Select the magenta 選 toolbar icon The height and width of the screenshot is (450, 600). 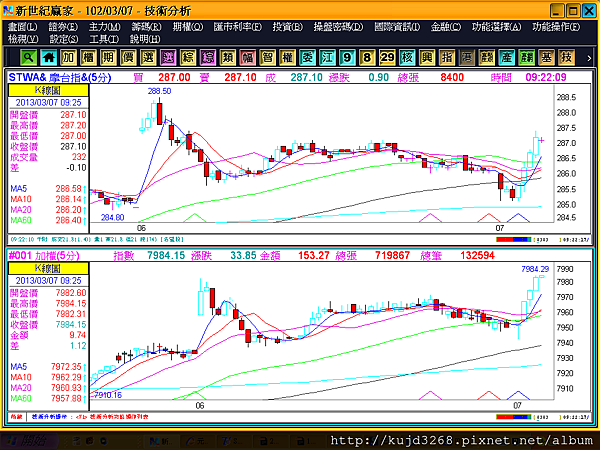[168, 58]
